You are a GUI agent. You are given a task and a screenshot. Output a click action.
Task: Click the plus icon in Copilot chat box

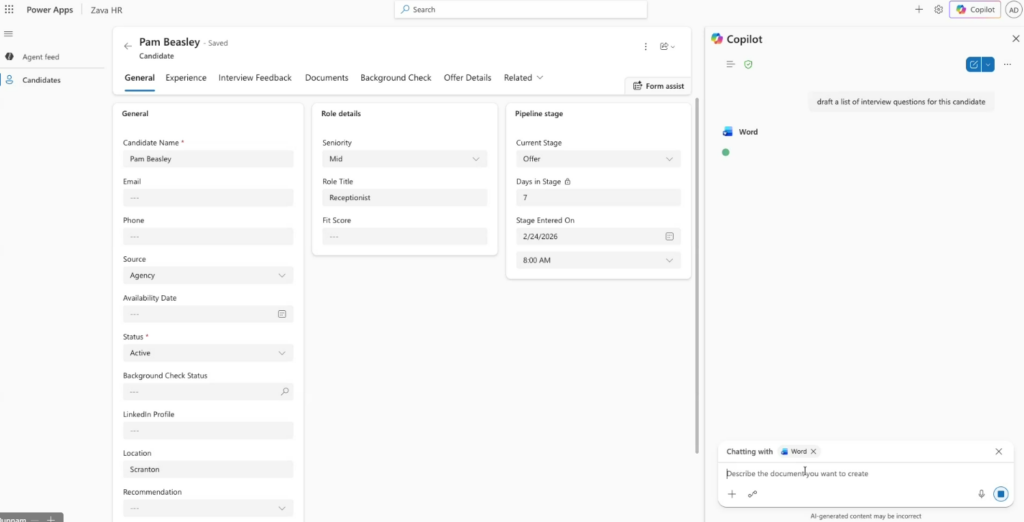[x=731, y=494]
